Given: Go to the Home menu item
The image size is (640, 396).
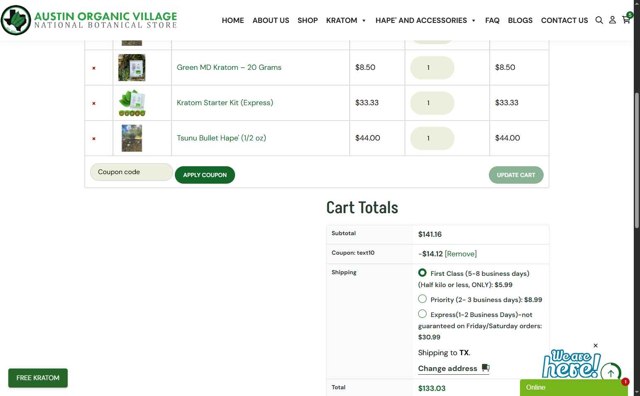Looking at the screenshot, I should click(233, 20).
